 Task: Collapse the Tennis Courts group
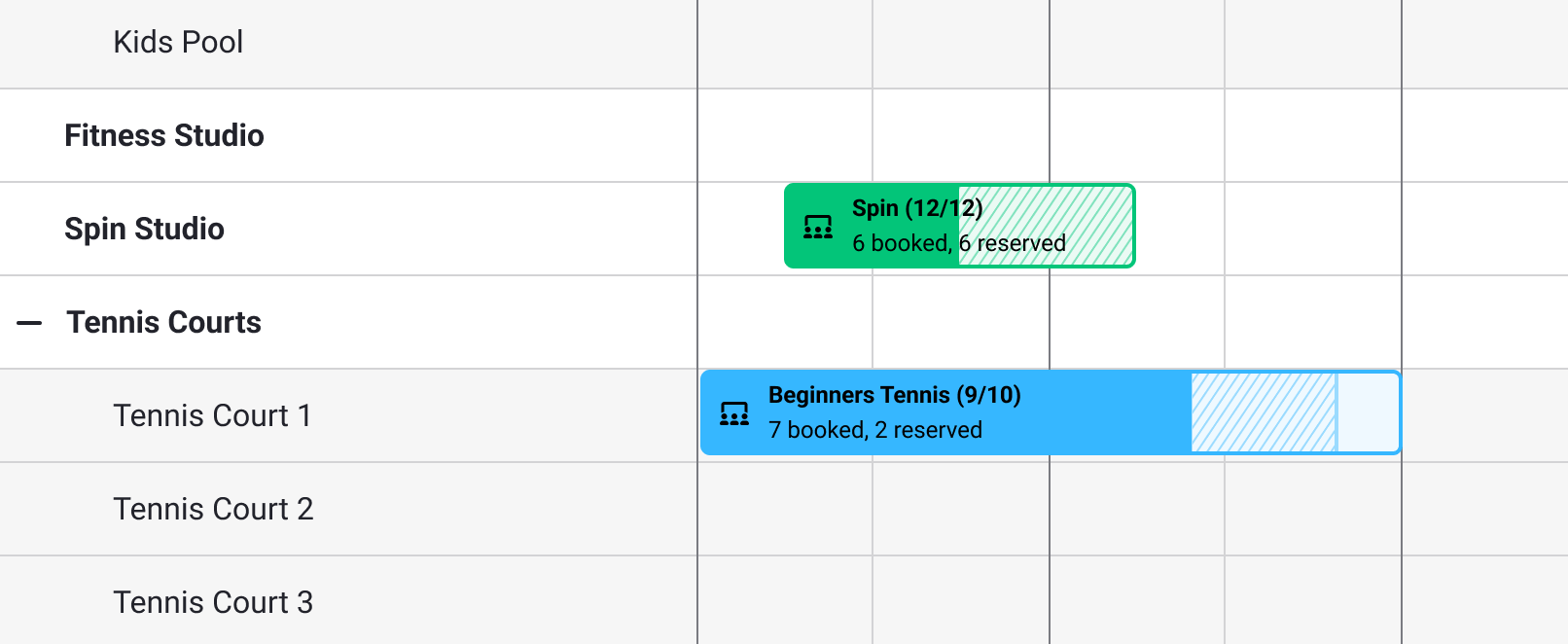[x=30, y=323]
